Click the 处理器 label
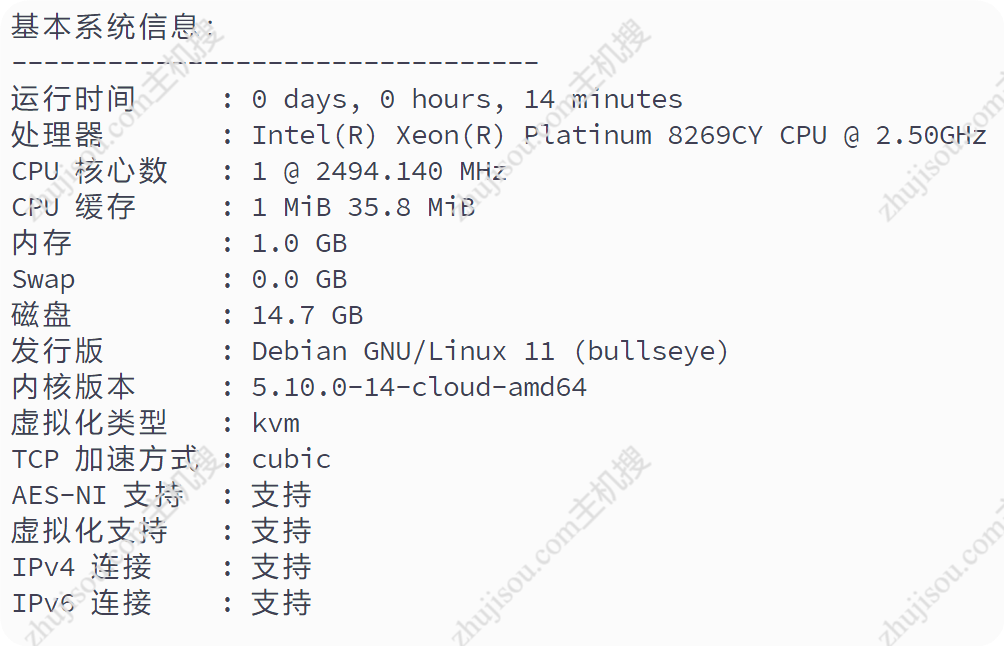This screenshot has height=646, width=1004. [57, 135]
